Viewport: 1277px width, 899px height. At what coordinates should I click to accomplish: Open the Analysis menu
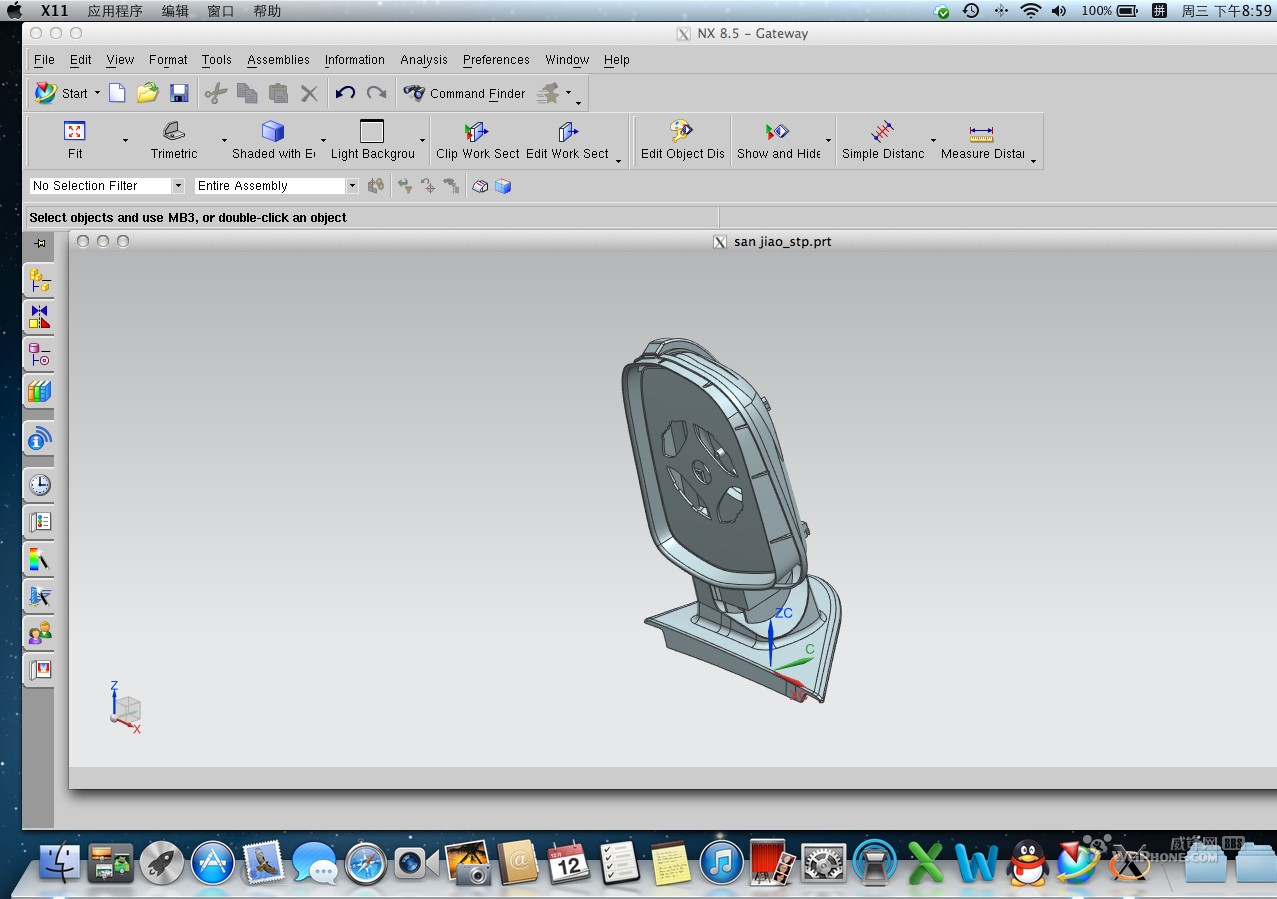click(424, 60)
